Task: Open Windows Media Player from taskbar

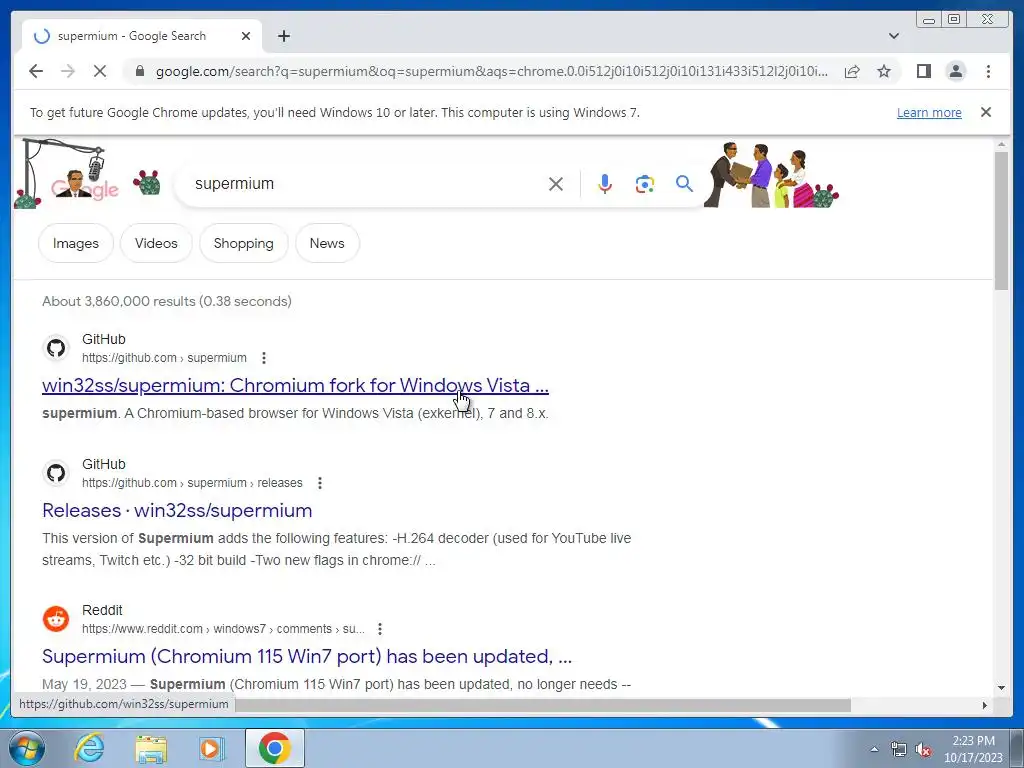Action: coord(212,748)
